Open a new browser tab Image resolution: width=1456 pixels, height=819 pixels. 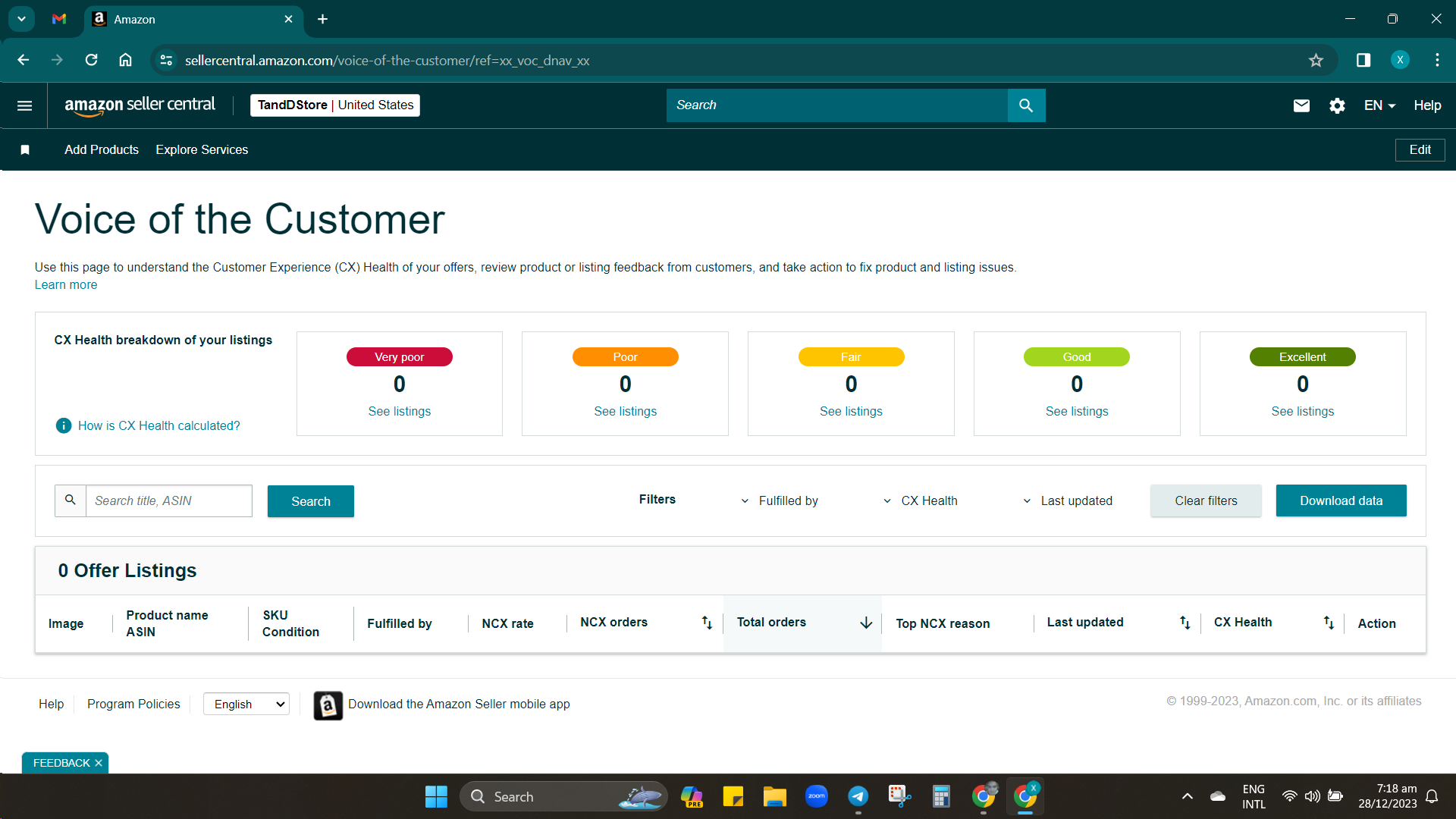point(322,19)
